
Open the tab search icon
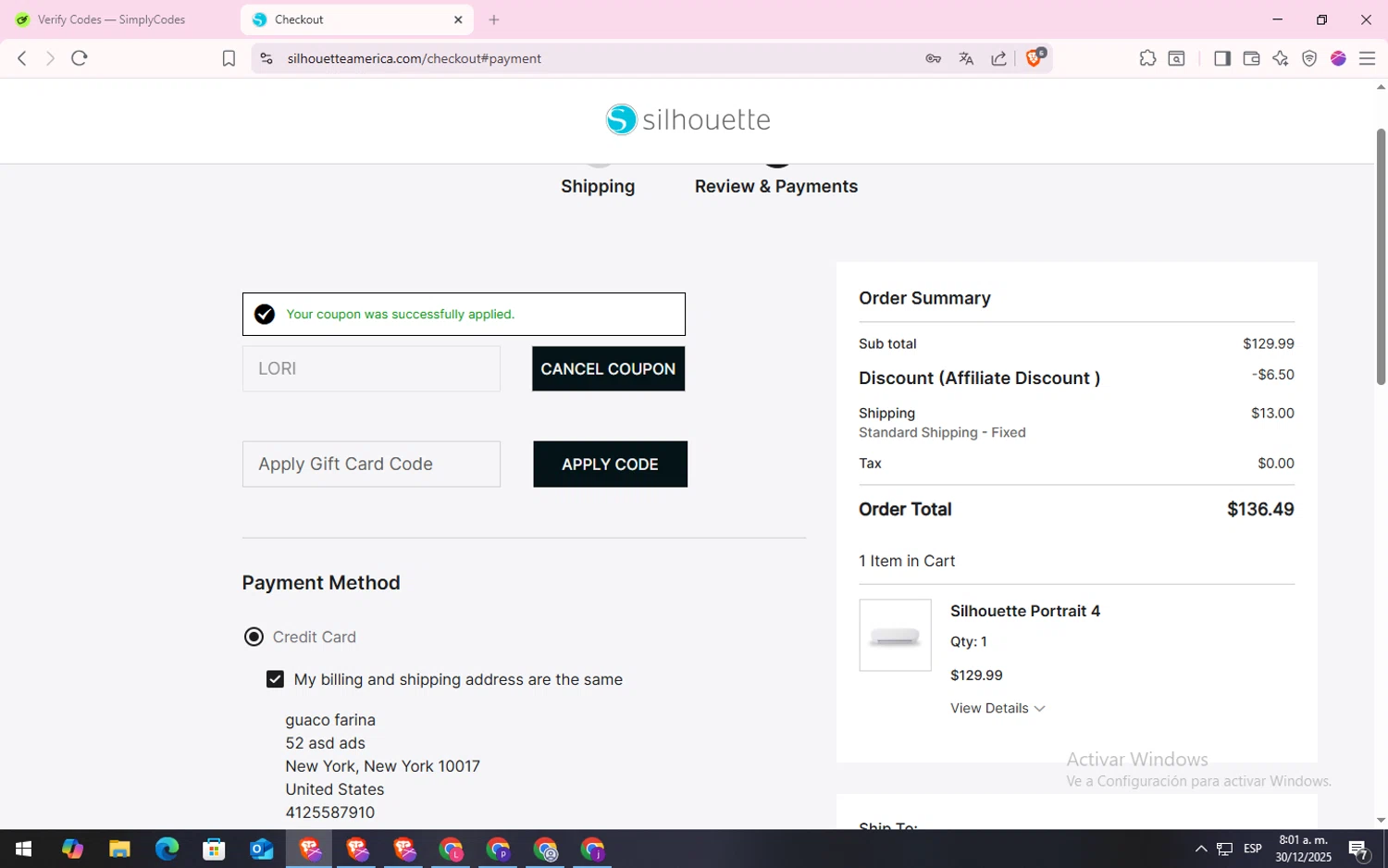point(1177,58)
